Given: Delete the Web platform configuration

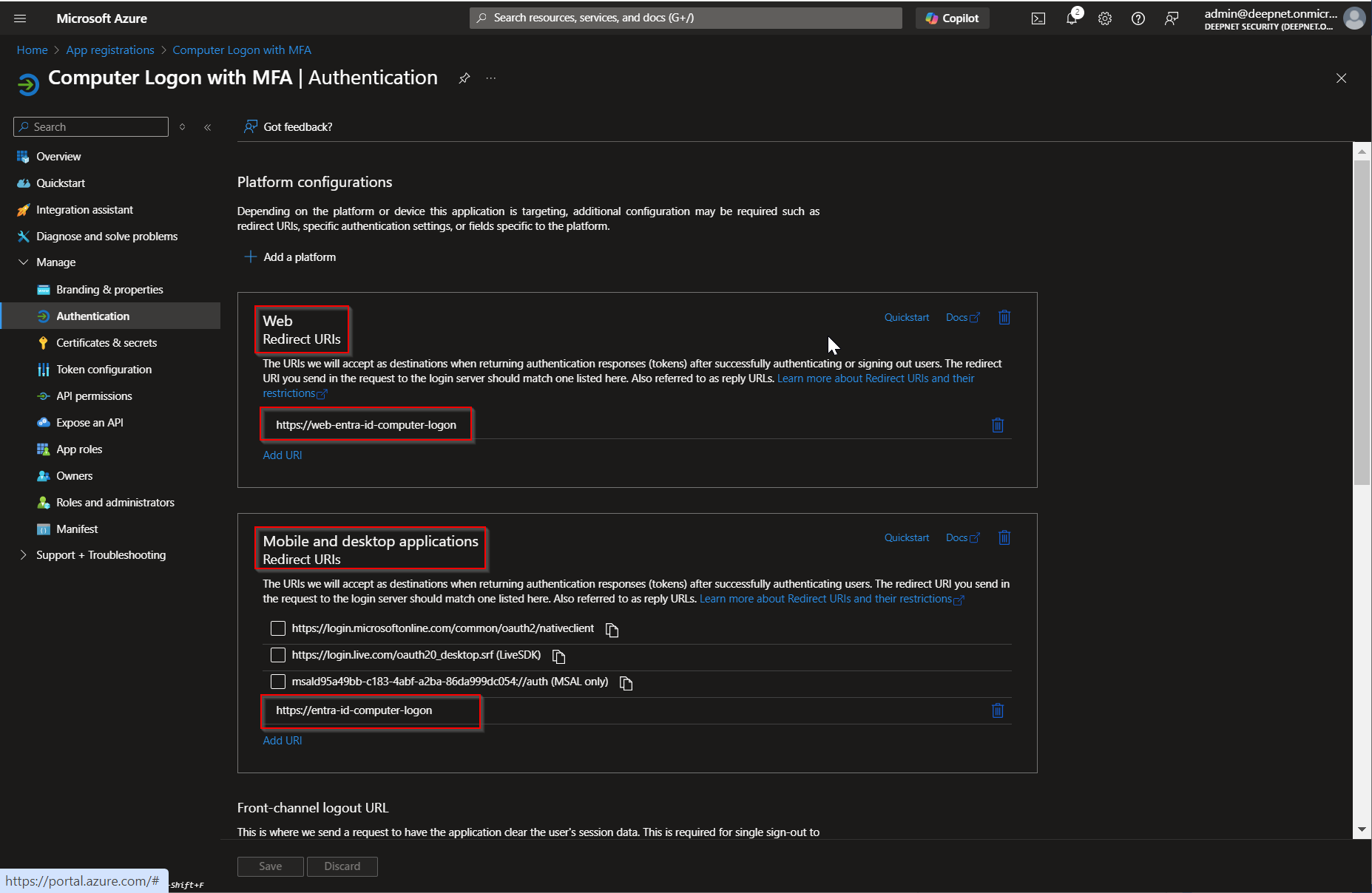Looking at the screenshot, I should coord(1004,317).
